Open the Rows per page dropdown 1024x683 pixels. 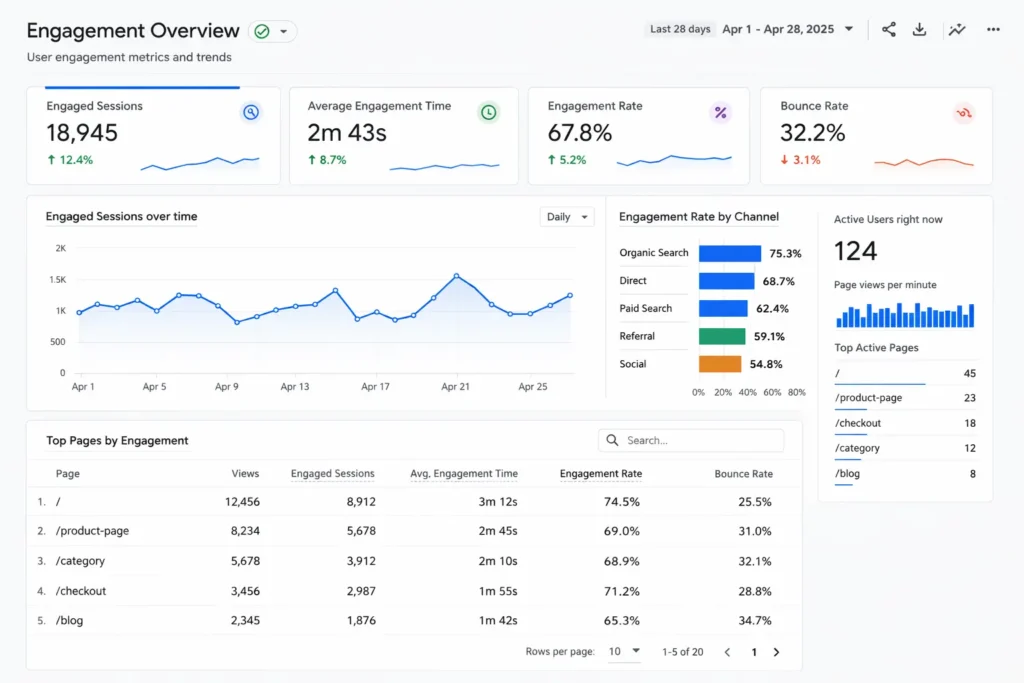tap(623, 651)
